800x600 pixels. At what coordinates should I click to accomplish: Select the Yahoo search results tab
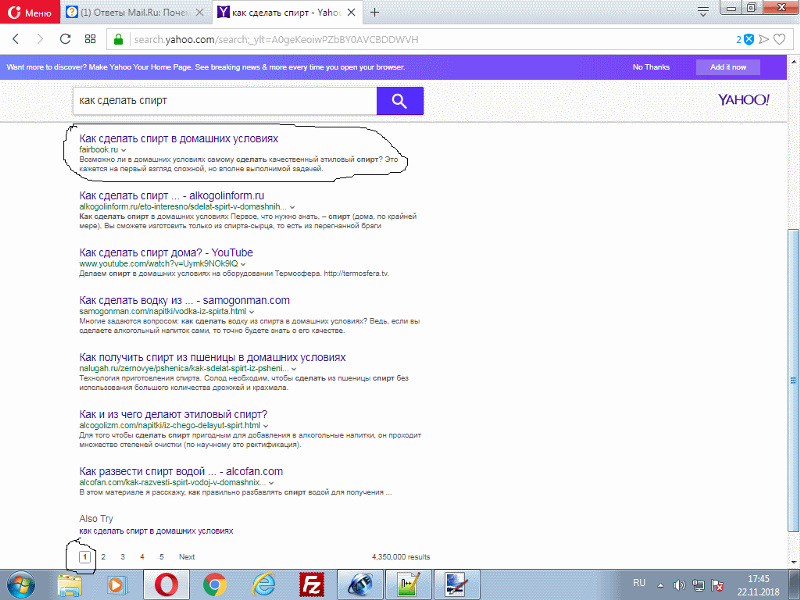(x=286, y=12)
